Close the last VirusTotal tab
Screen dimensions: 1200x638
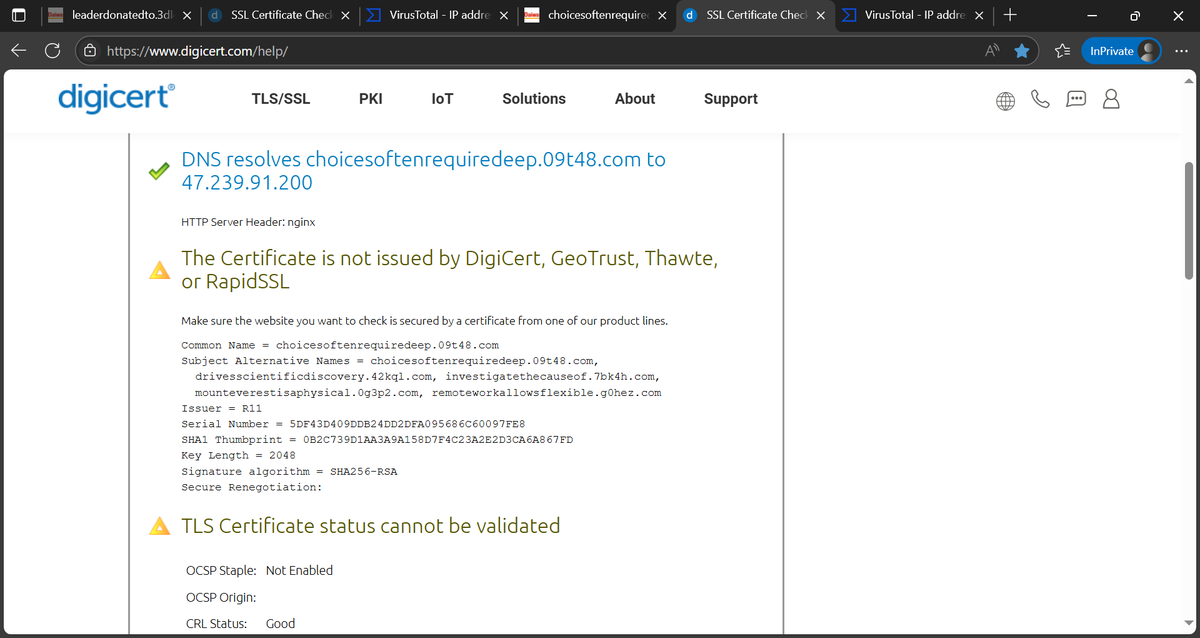click(x=978, y=16)
